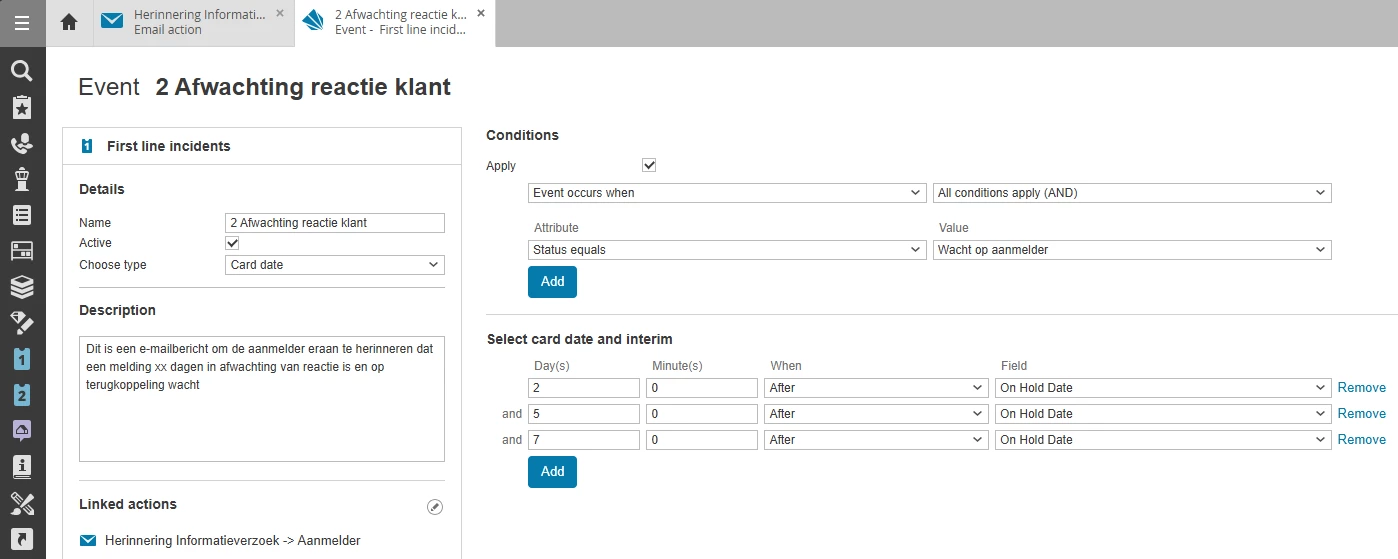
Task: Open the Status equals attribute dropdown
Action: pyautogui.click(x=726, y=250)
